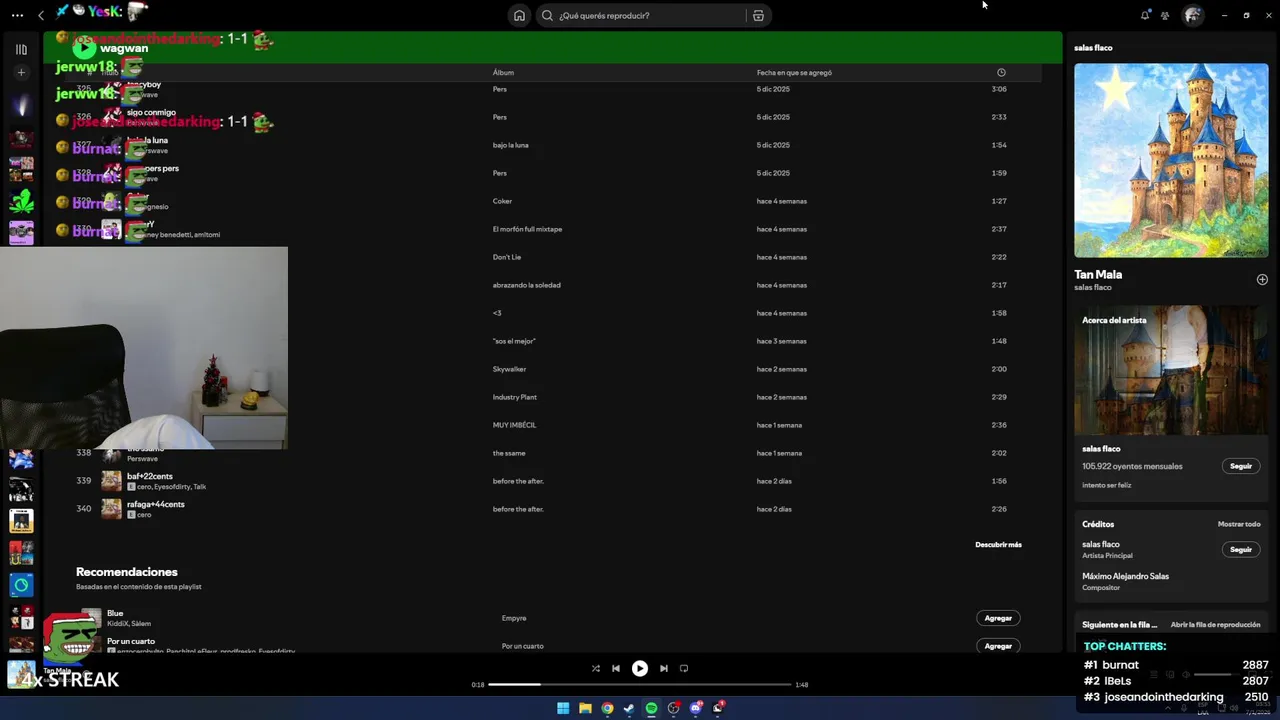
Task: Open album 'MUY IMBÉCIL' link
Action: [x=514, y=425]
